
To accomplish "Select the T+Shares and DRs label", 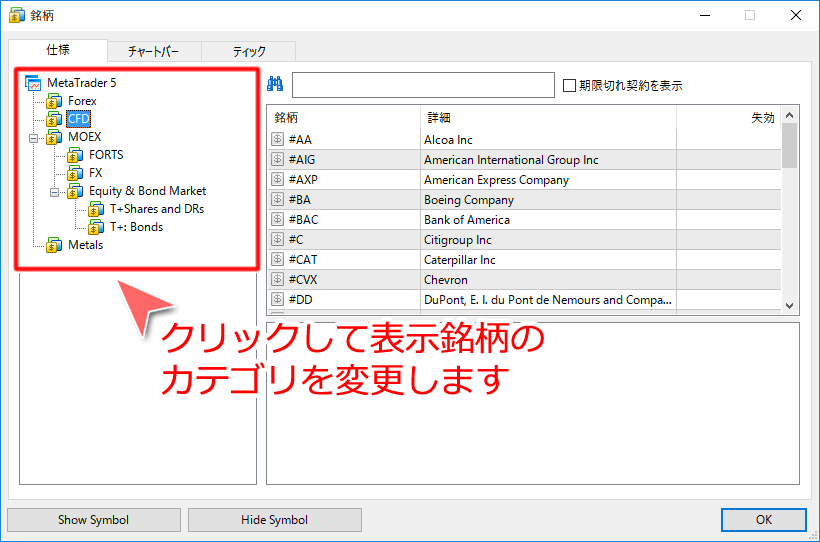I will point(157,209).
